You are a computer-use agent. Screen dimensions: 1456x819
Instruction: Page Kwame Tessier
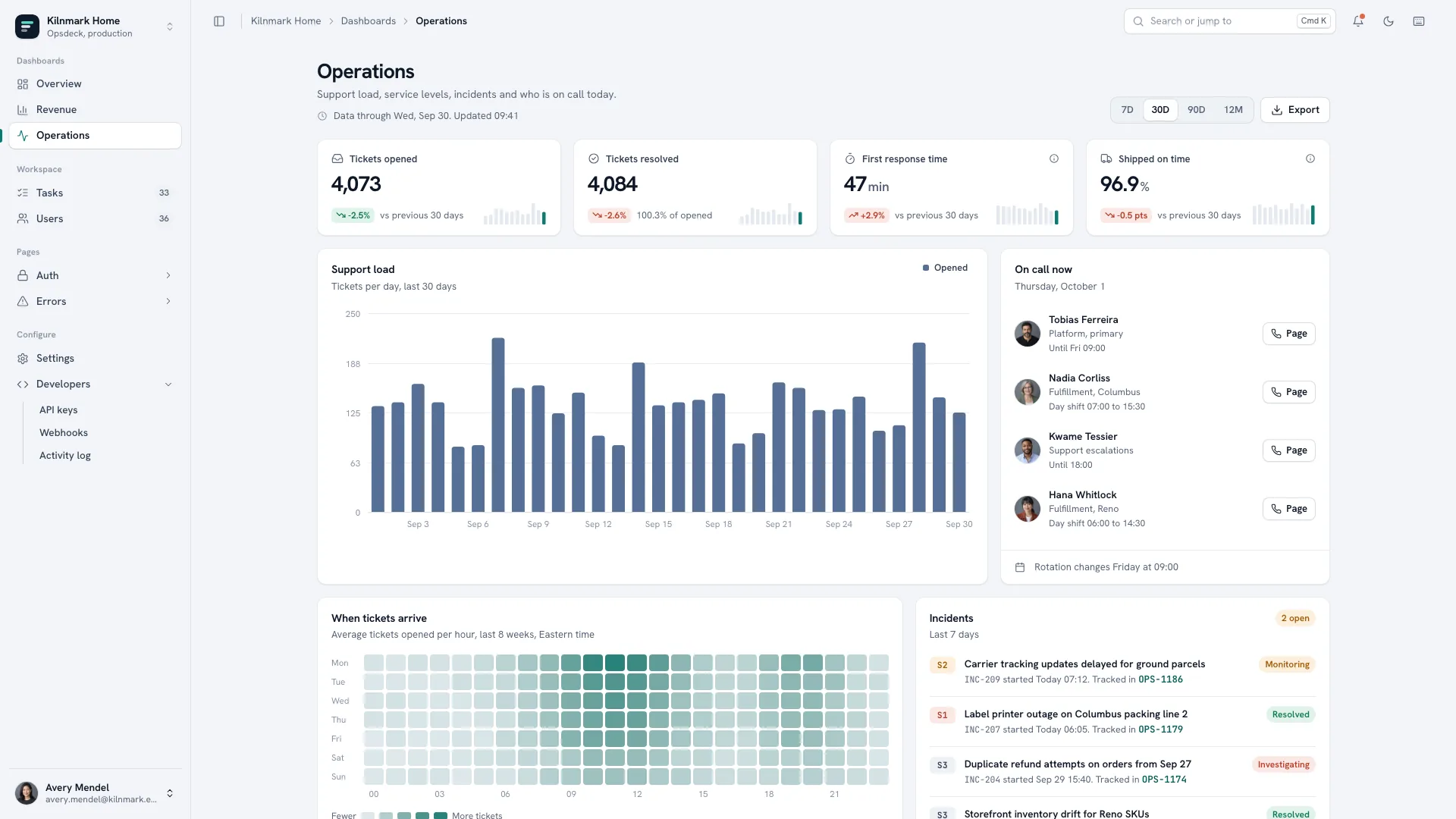pos(1288,450)
